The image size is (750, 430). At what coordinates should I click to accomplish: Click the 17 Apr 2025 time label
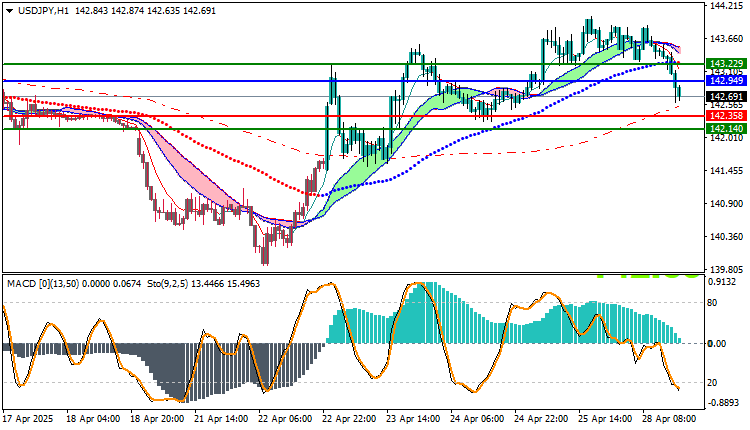pyautogui.click(x=28, y=419)
